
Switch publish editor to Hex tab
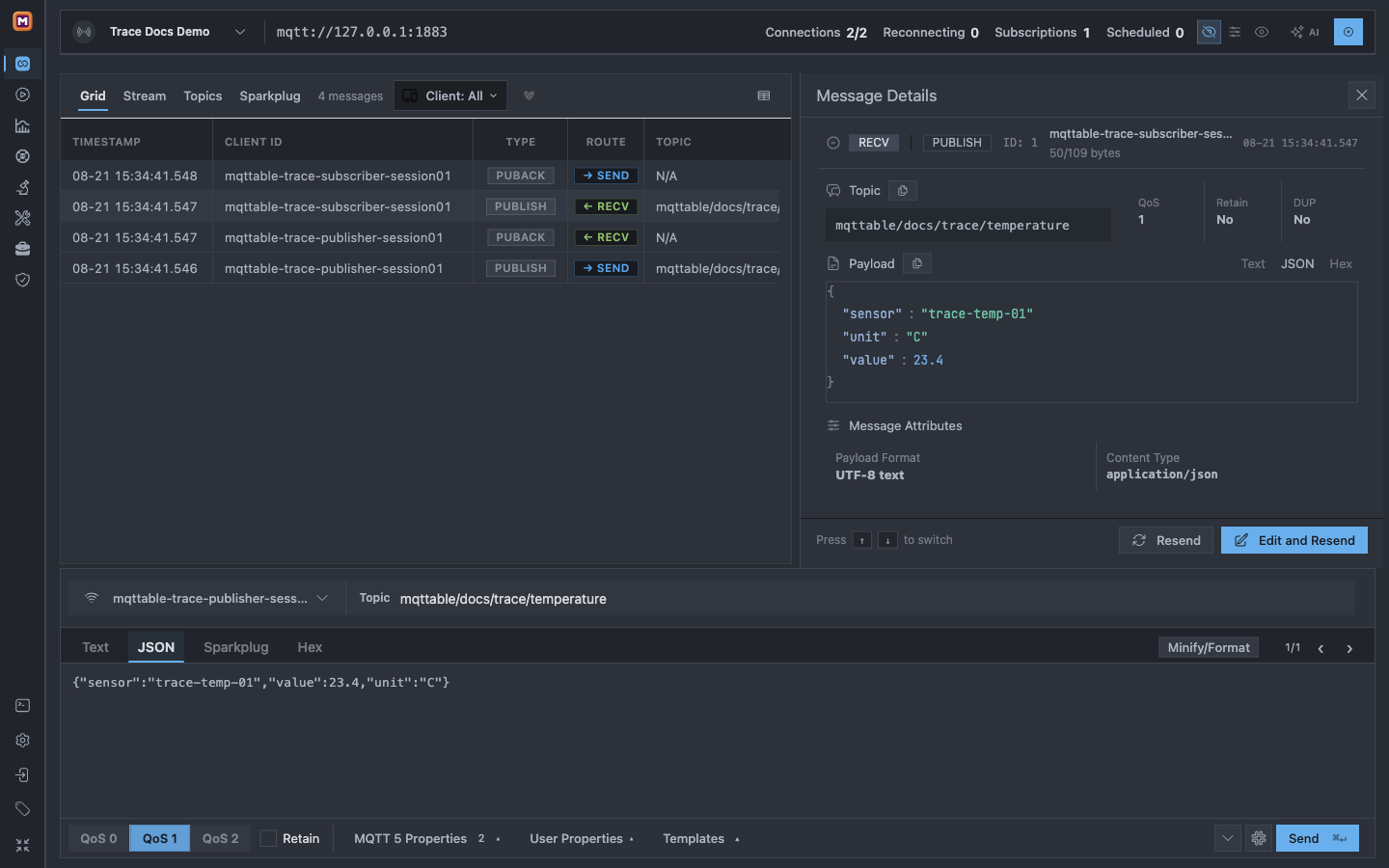(x=310, y=647)
